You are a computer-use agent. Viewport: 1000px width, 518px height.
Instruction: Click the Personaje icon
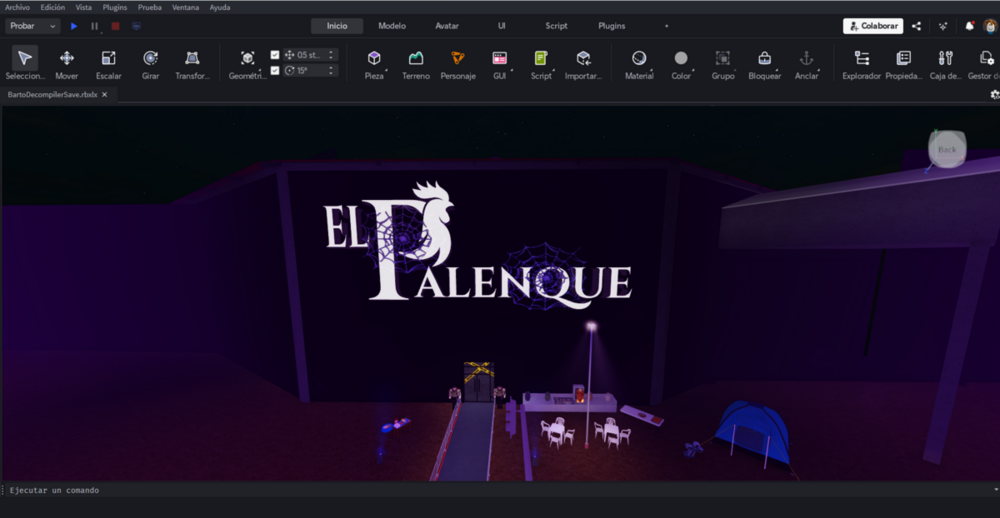pyautogui.click(x=458, y=58)
